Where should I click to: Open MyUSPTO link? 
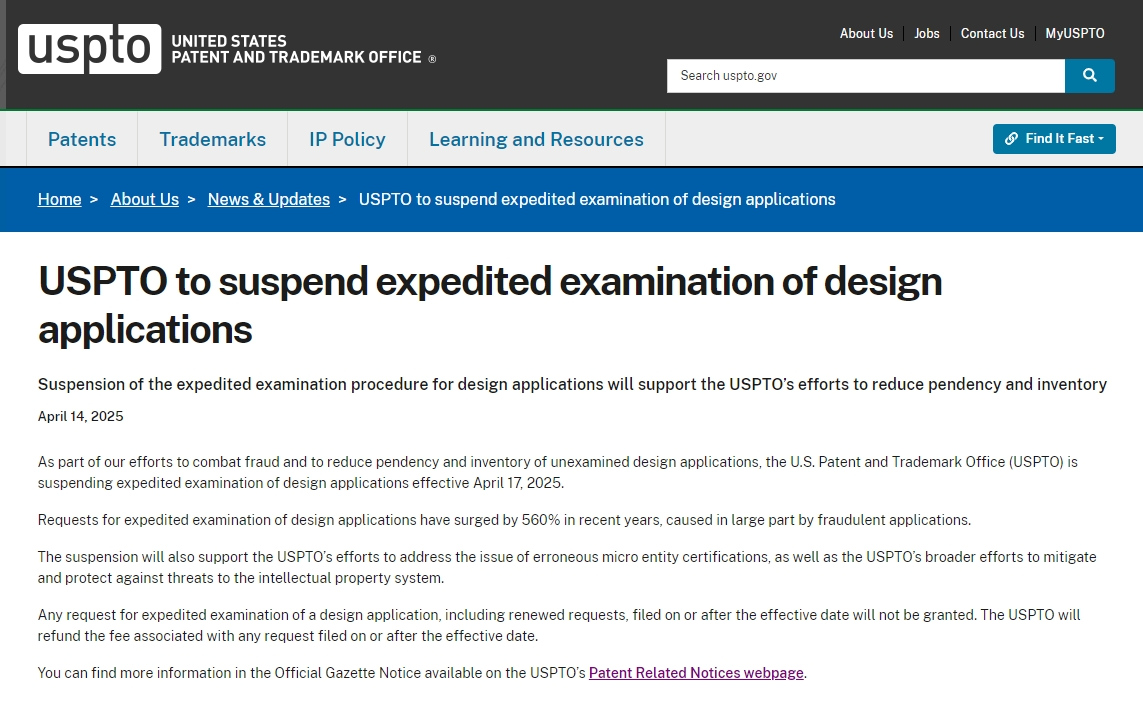[1074, 34]
